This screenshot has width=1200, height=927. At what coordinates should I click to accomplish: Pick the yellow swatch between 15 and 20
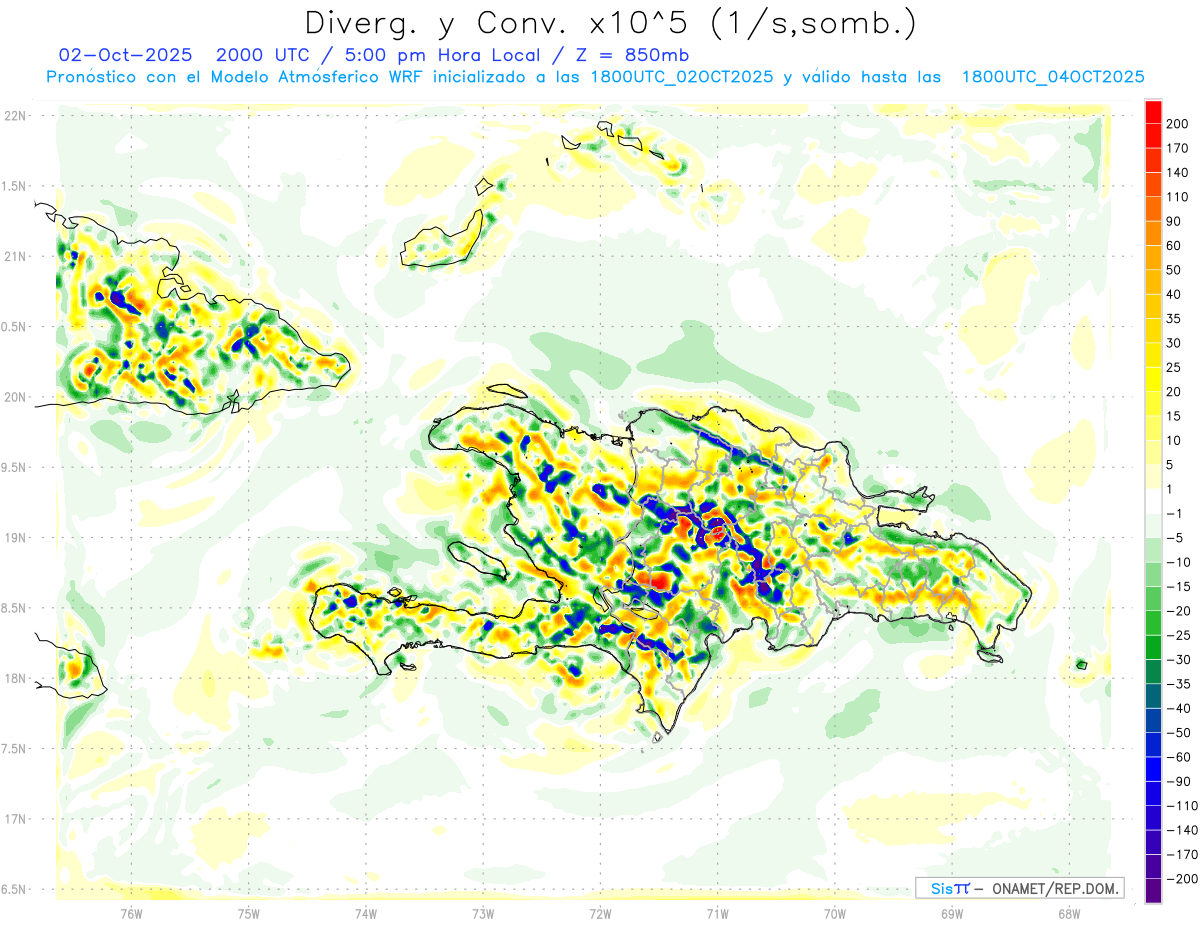(1153, 404)
